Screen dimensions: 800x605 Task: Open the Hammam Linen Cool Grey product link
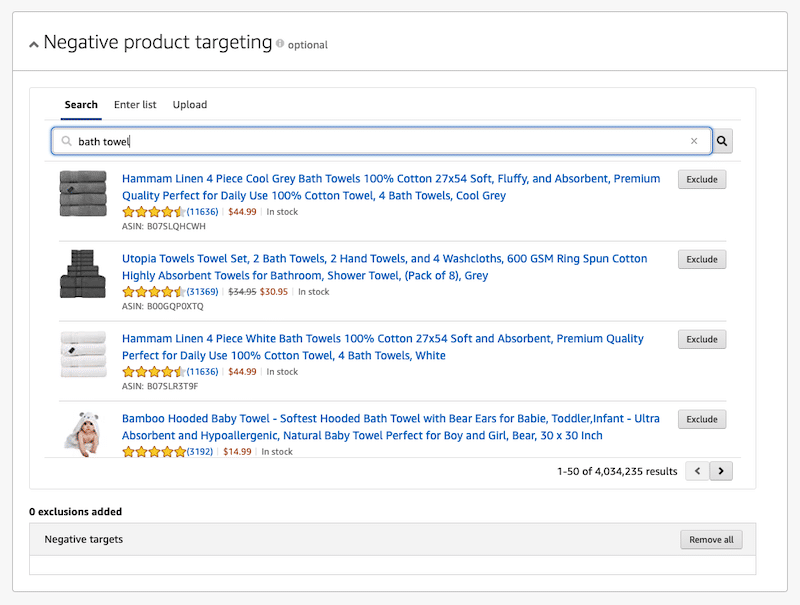(391, 187)
